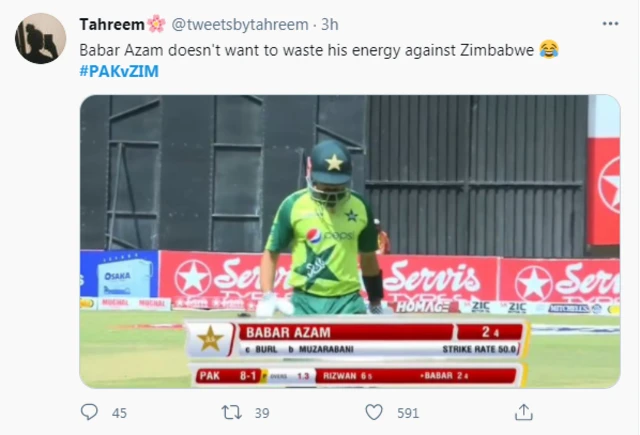This screenshot has height=435, width=640.
Task: Visit the @tweetsbytahreem handle link
Action: 240,24
